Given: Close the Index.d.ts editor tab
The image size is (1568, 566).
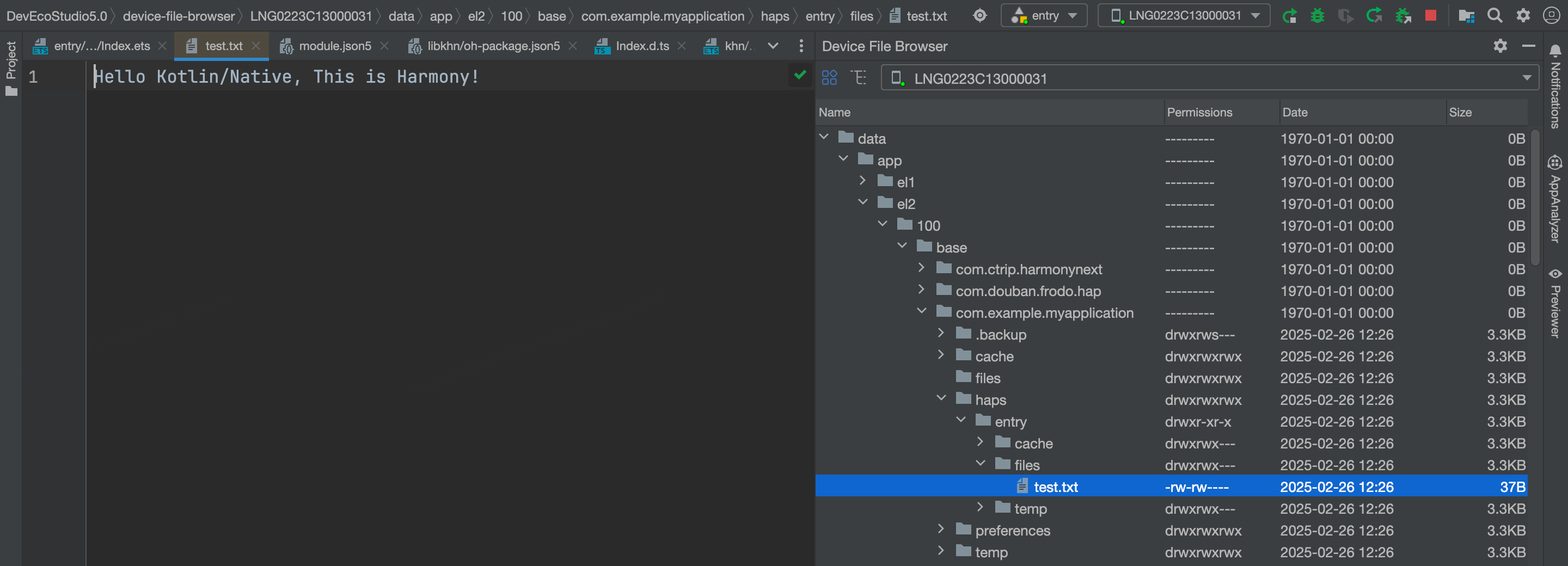Looking at the screenshot, I should coord(682,46).
